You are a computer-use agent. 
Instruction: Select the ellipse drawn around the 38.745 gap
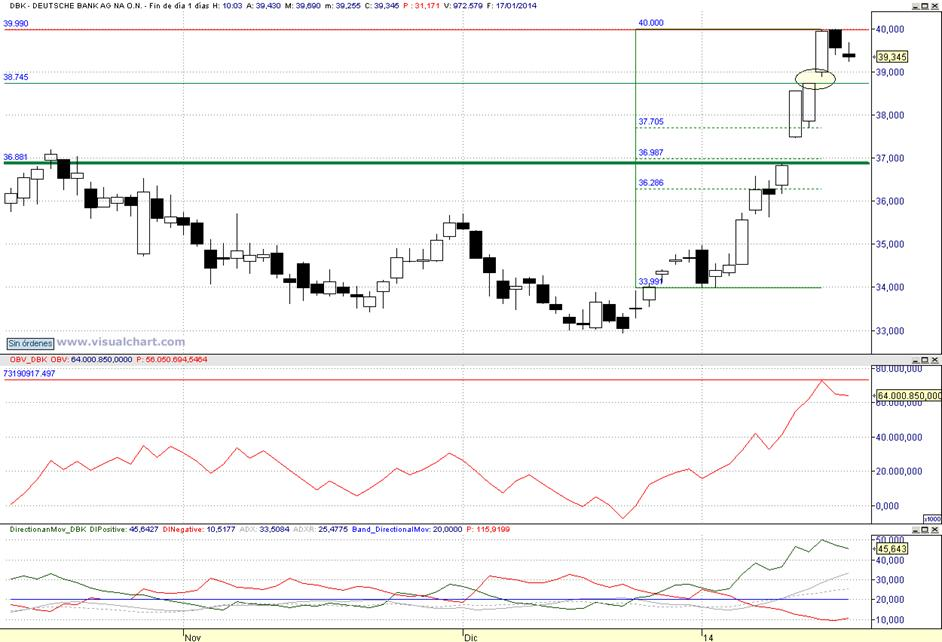(815, 78)
